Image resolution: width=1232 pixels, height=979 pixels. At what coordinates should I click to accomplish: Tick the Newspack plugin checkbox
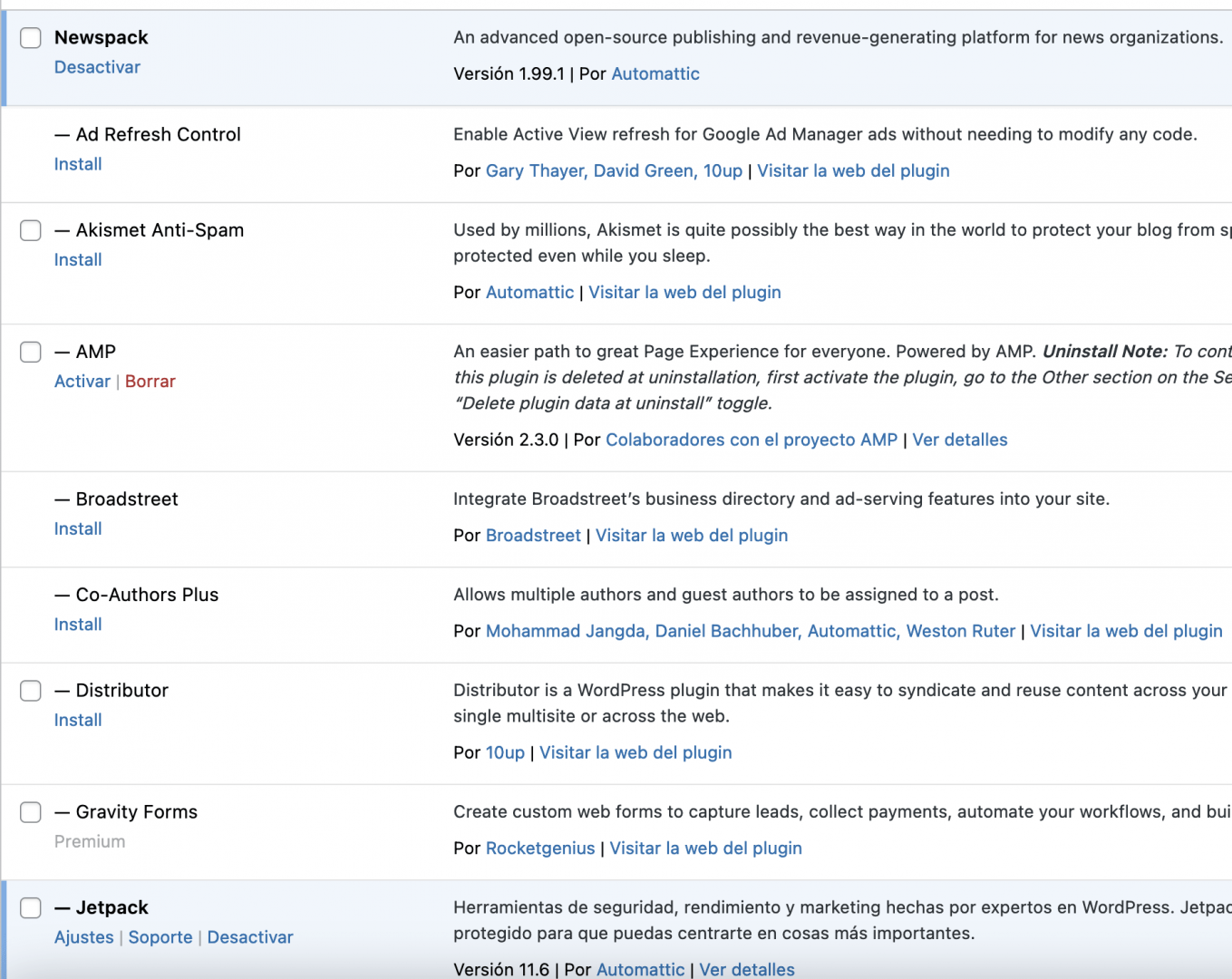tap(31, 37)
